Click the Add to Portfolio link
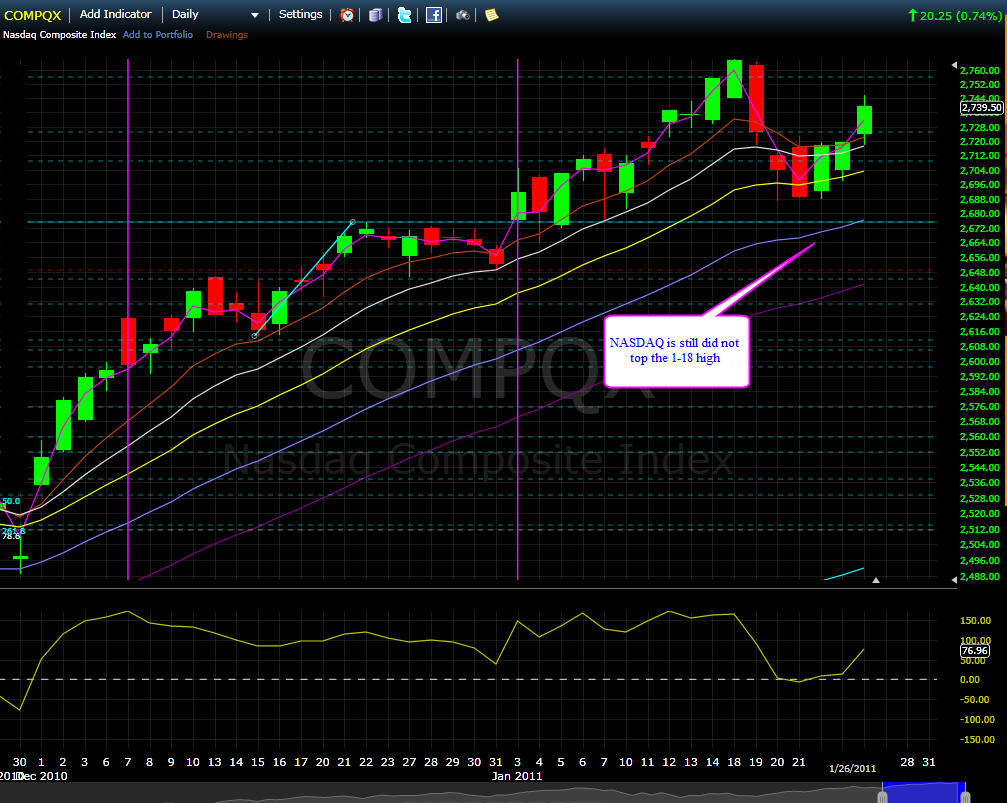Screen dimensions: 1007x803 (158, 35)
